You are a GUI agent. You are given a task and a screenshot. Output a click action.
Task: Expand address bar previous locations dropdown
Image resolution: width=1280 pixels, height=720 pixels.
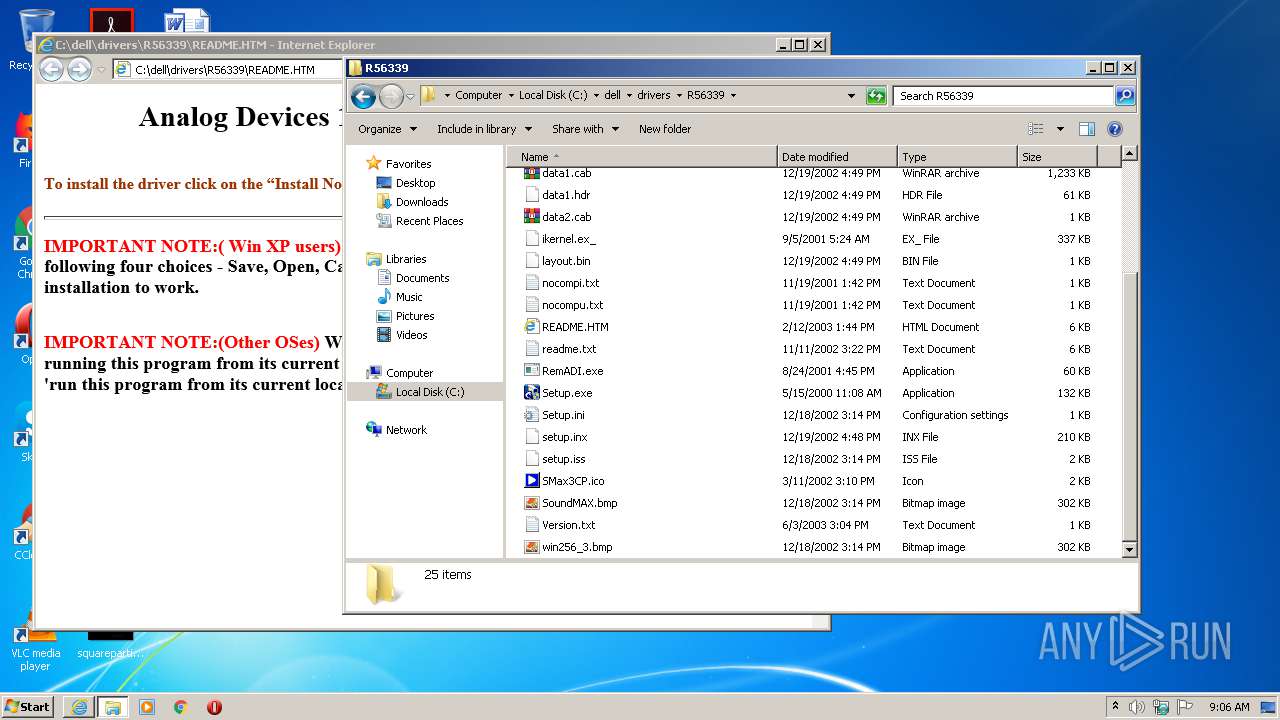(x=851, y=96)
